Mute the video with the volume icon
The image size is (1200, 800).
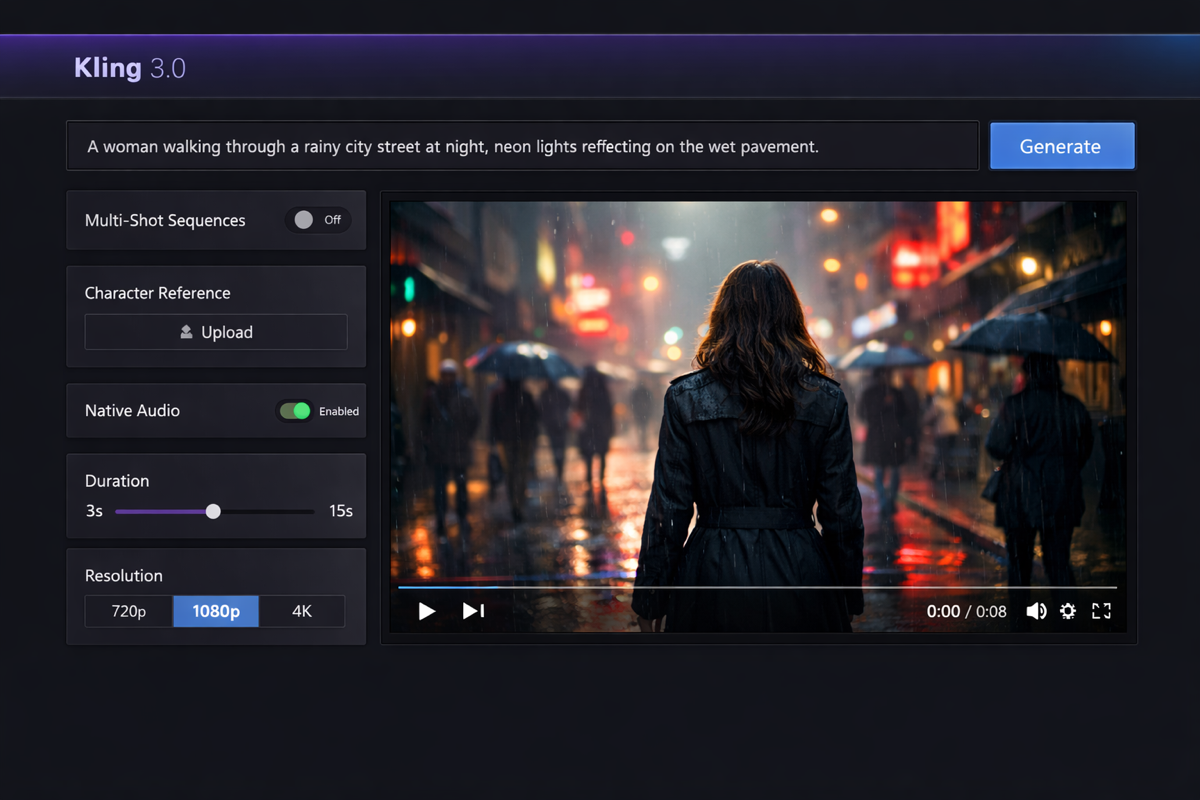click(1036, 611)
